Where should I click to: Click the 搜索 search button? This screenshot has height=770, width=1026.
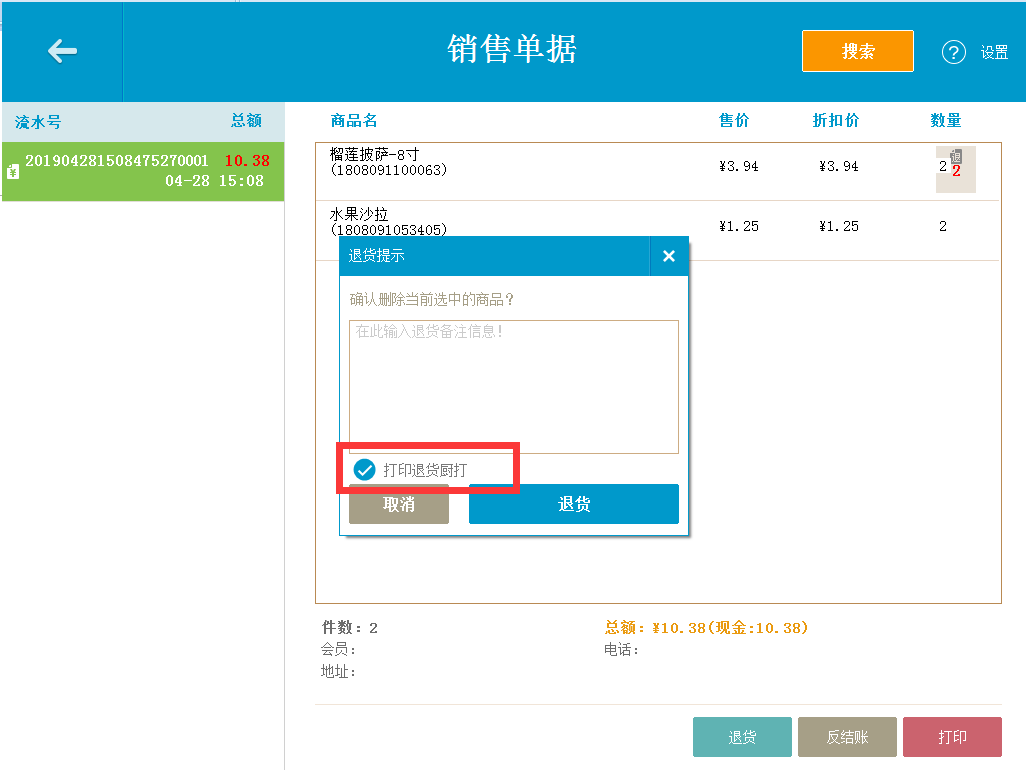point(857,51)
